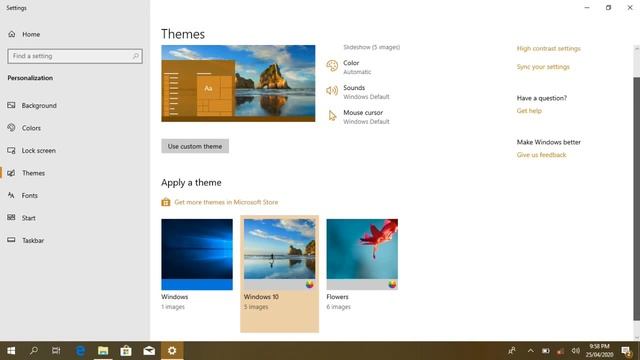Viewport: 640px width, 360px height.
Task: Open Task View on the taskbar
Action: pos(56,351)
